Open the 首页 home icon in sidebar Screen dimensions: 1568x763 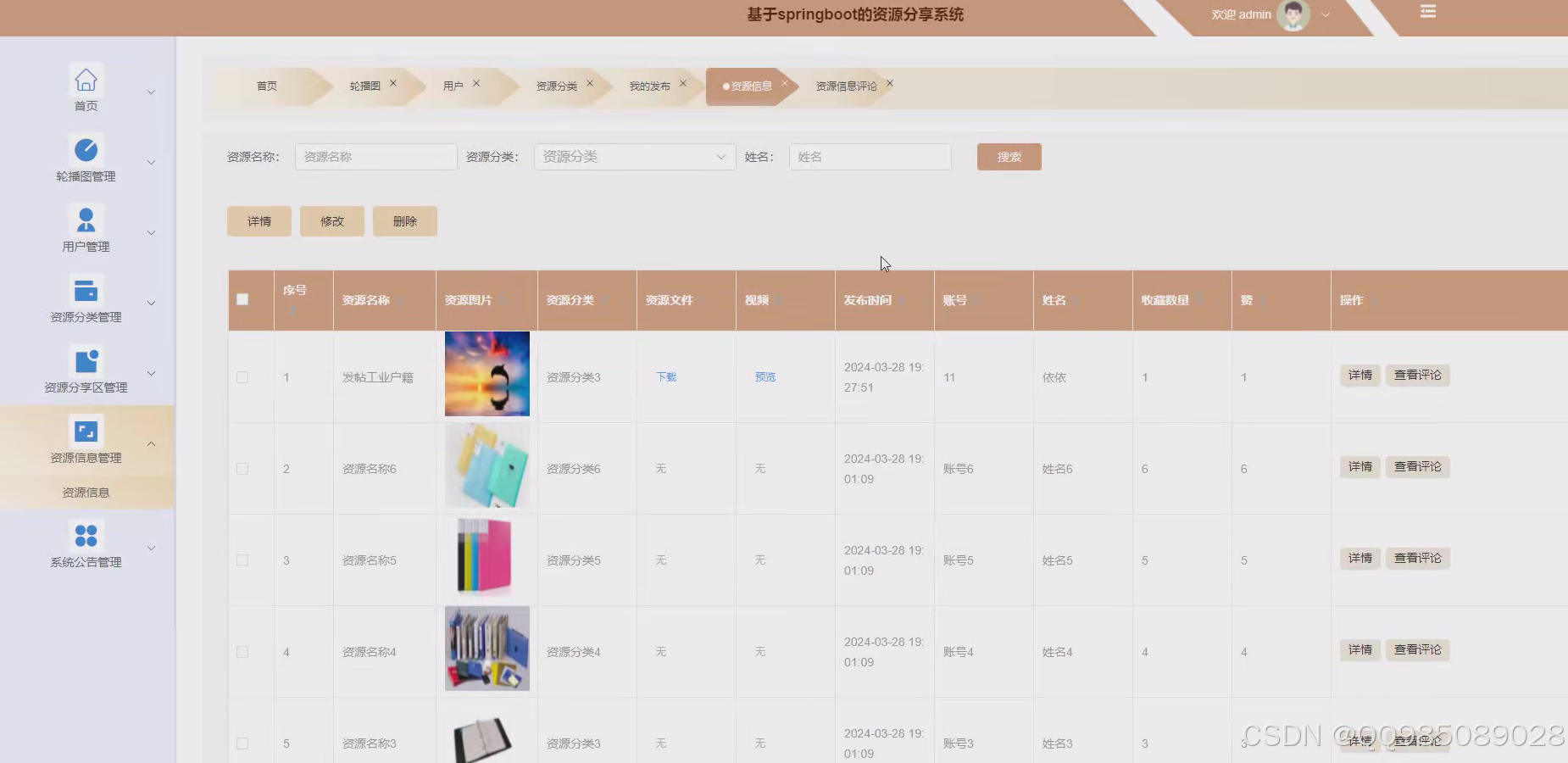tap(86, 81)
